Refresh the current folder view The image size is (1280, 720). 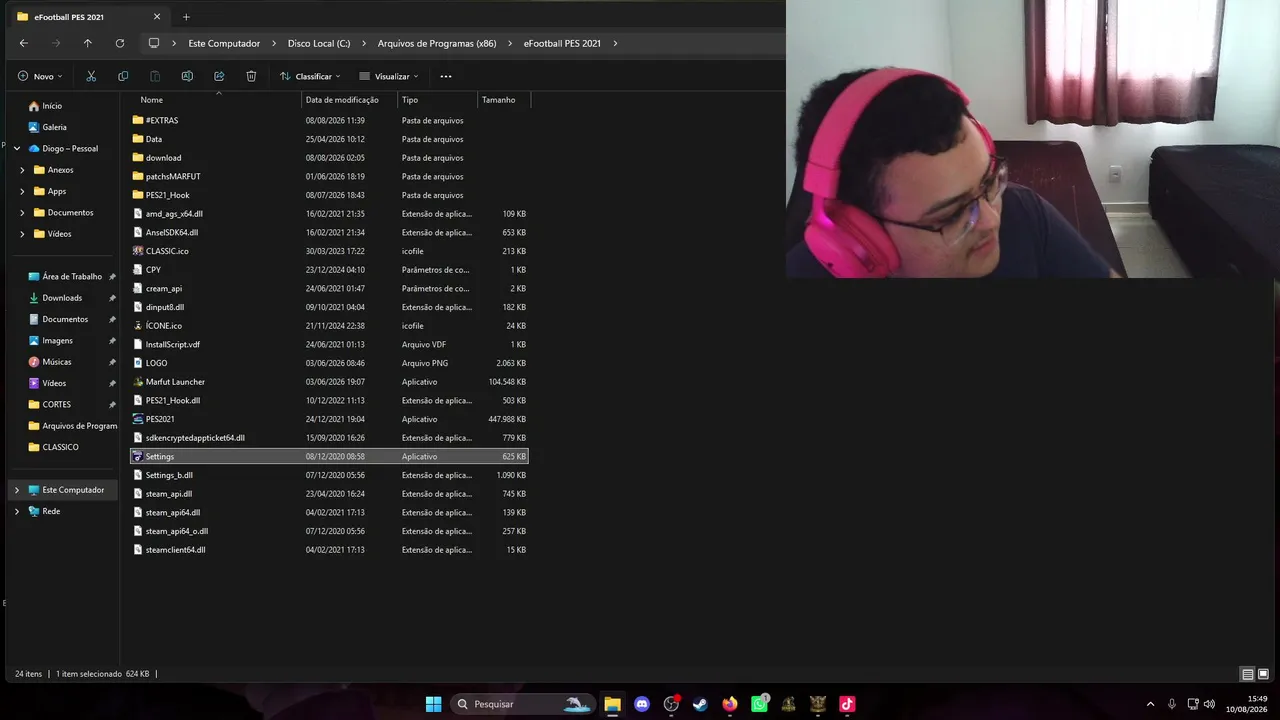click(120, 43)
